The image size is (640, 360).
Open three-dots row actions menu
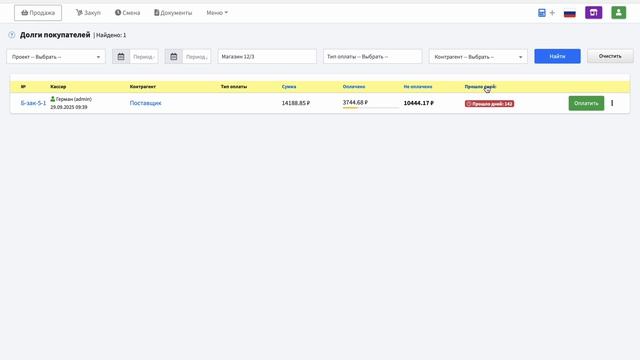pos(612,103)
